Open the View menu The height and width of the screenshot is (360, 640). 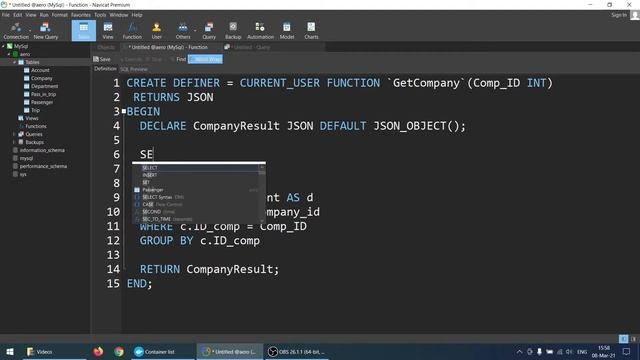(31, 15)
